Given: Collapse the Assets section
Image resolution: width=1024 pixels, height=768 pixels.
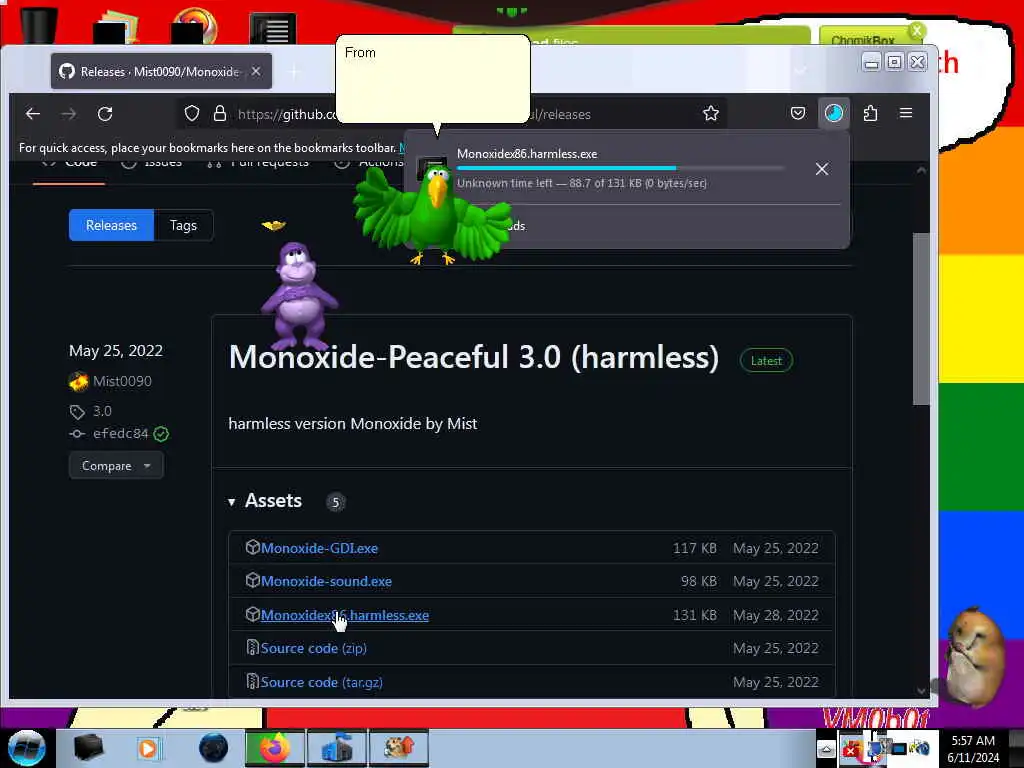Looking at the screenshot, I should pos(264,501).
